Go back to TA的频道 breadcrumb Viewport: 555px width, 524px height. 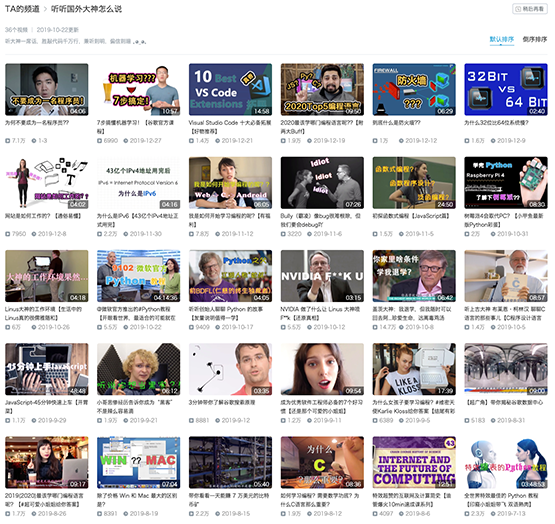[22, 9]
